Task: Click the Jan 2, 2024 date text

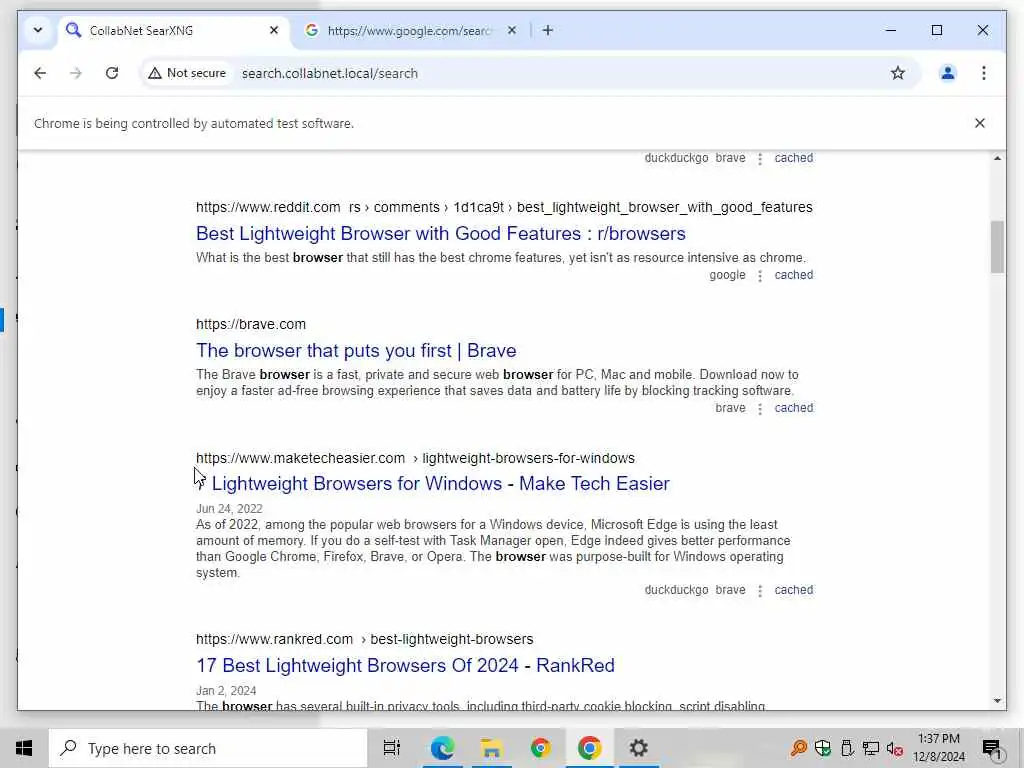Action: tap(226, 690)
